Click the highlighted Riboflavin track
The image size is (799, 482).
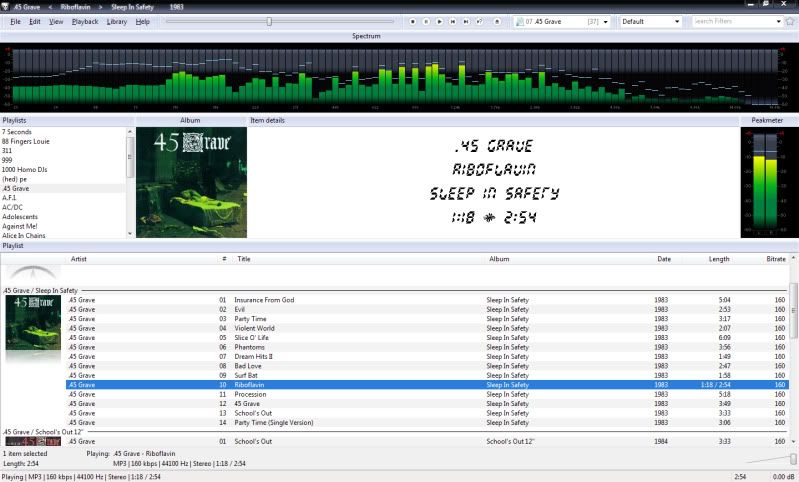coord(427,385)
